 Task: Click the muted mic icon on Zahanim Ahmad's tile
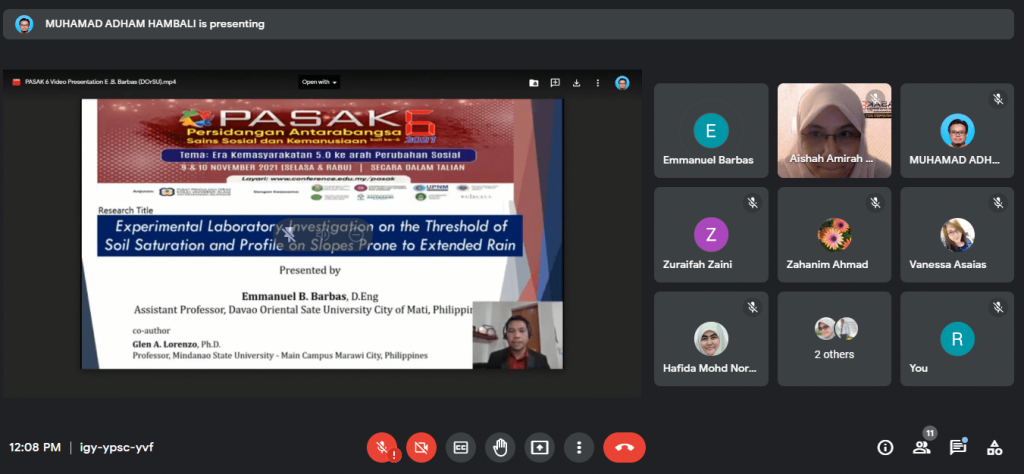tap(875, 203)
